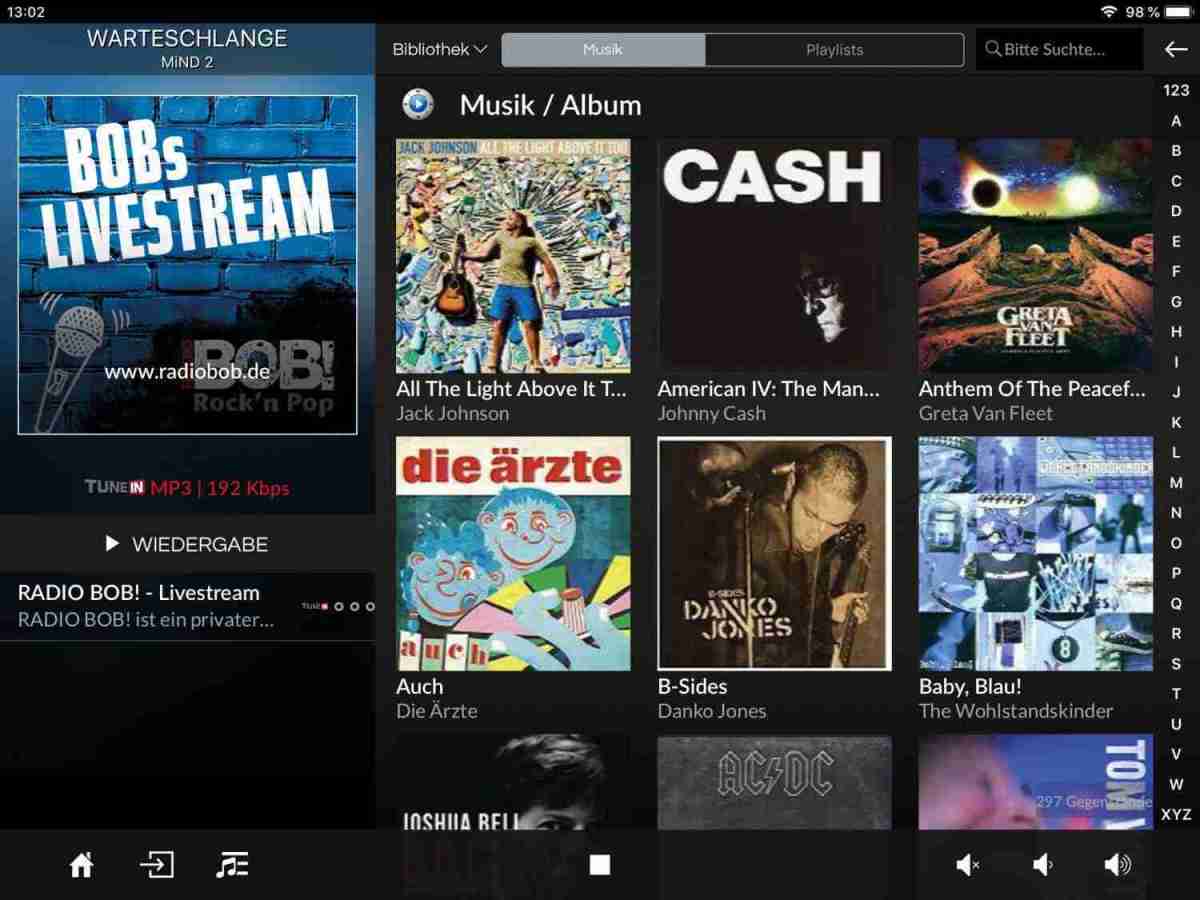Jump to letter W in index

[1176, 784]
